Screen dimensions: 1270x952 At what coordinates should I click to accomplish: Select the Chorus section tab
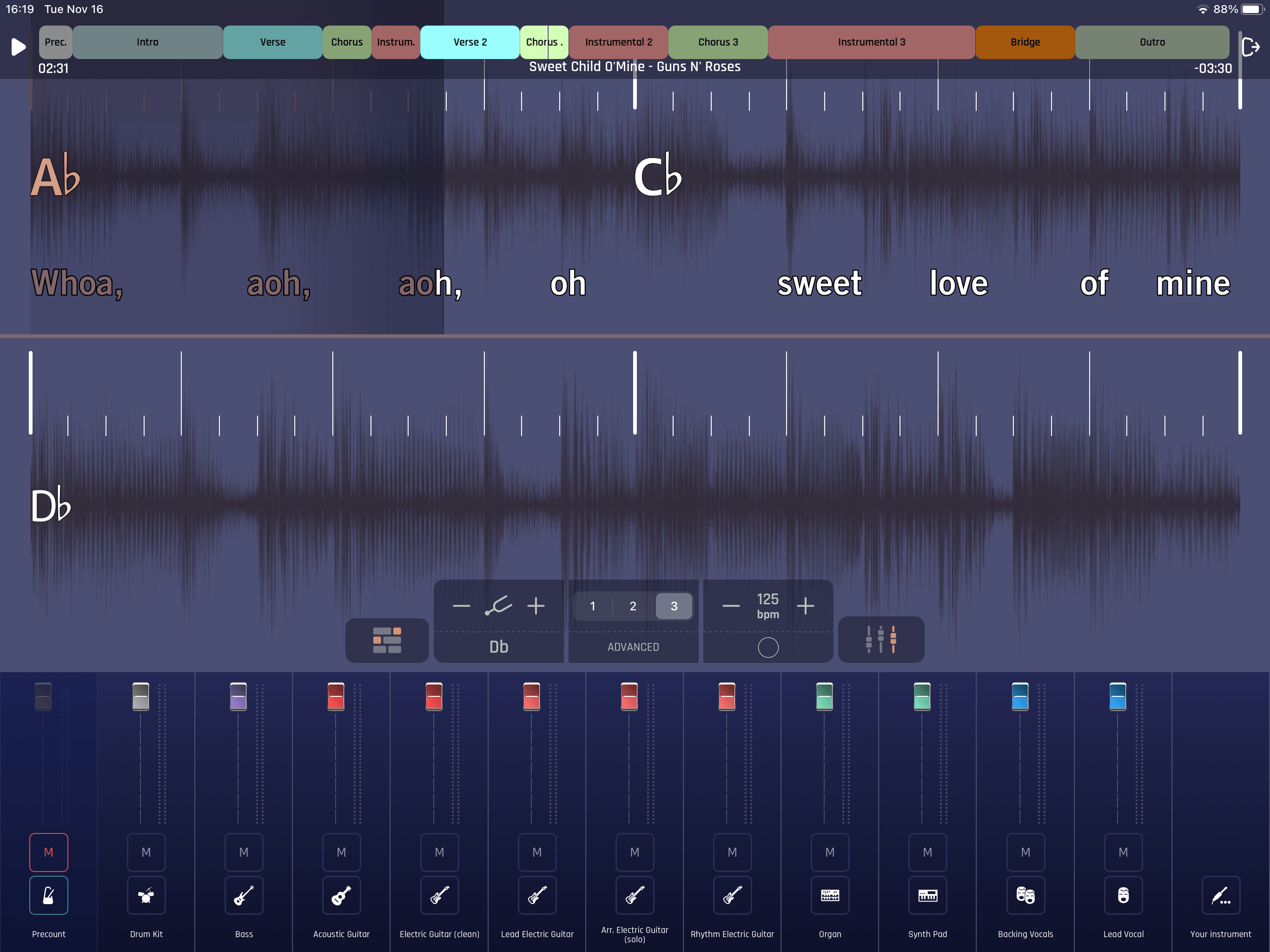[345, 41]
